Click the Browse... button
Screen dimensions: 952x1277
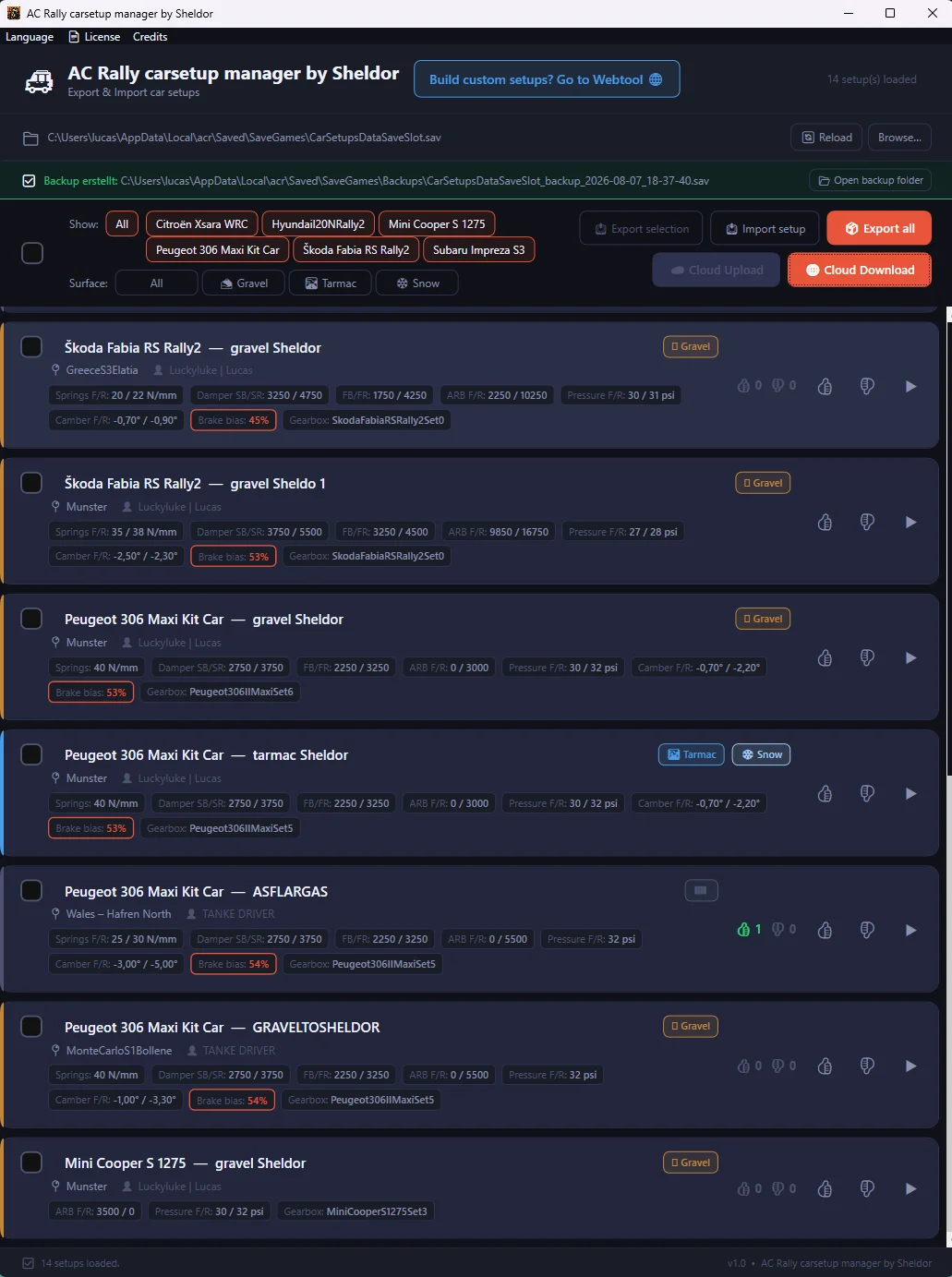point(899,138)
